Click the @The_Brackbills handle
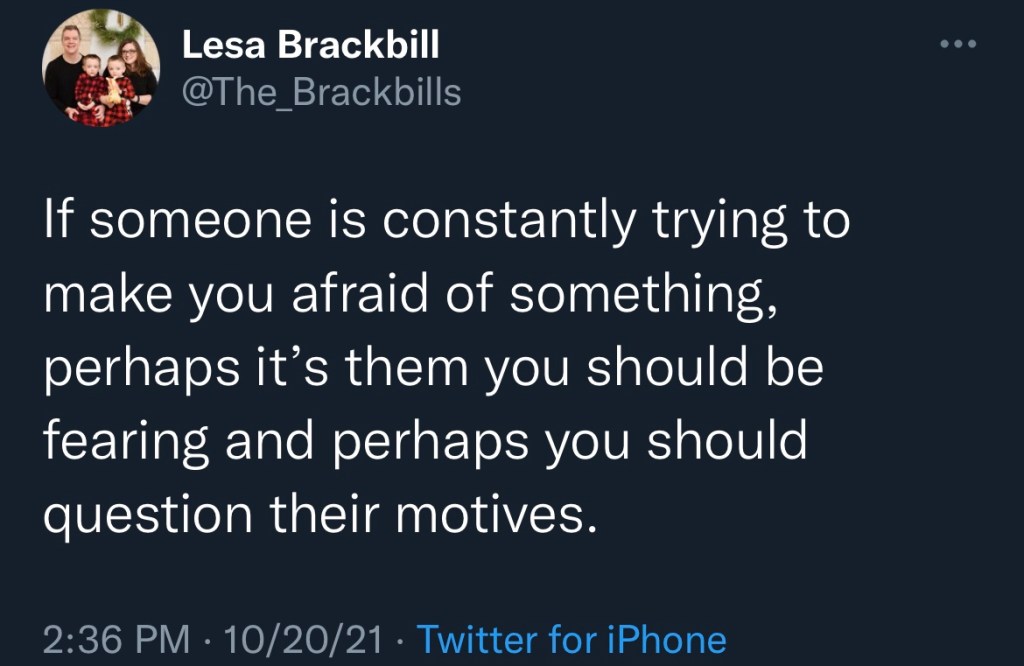The height and width of the screenshot is (666, 1024). (321, 92)
